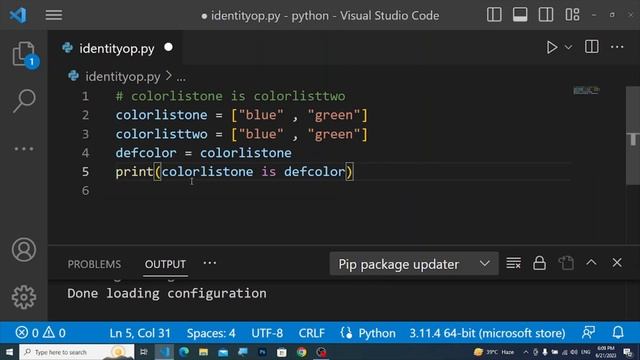This screenshot has width=640, height=360.
Task: Click the "is" operator on line 5
Action: click(x=269, y=172)
